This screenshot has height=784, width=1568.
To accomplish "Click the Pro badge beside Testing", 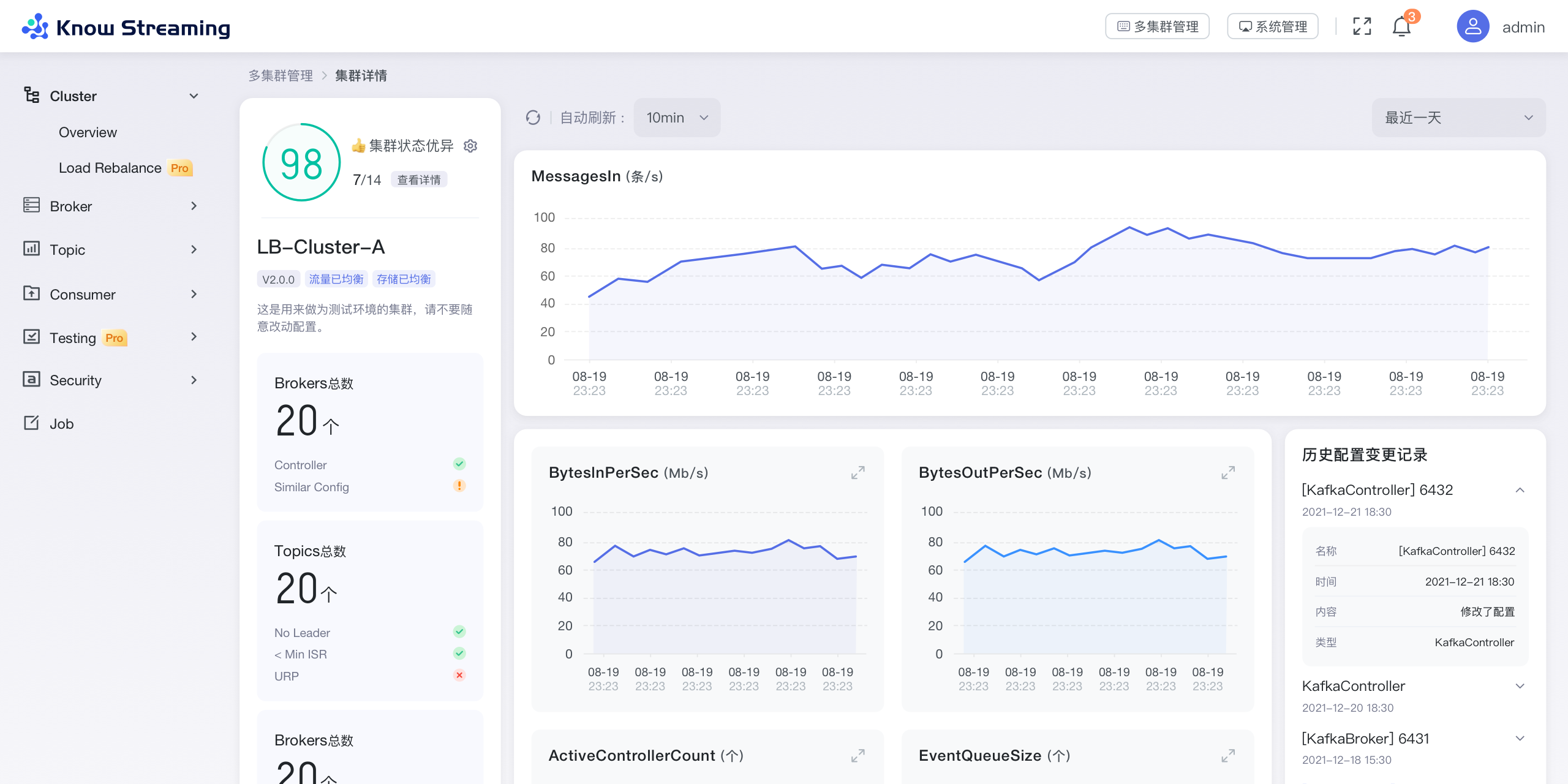I will click(115, 338).
